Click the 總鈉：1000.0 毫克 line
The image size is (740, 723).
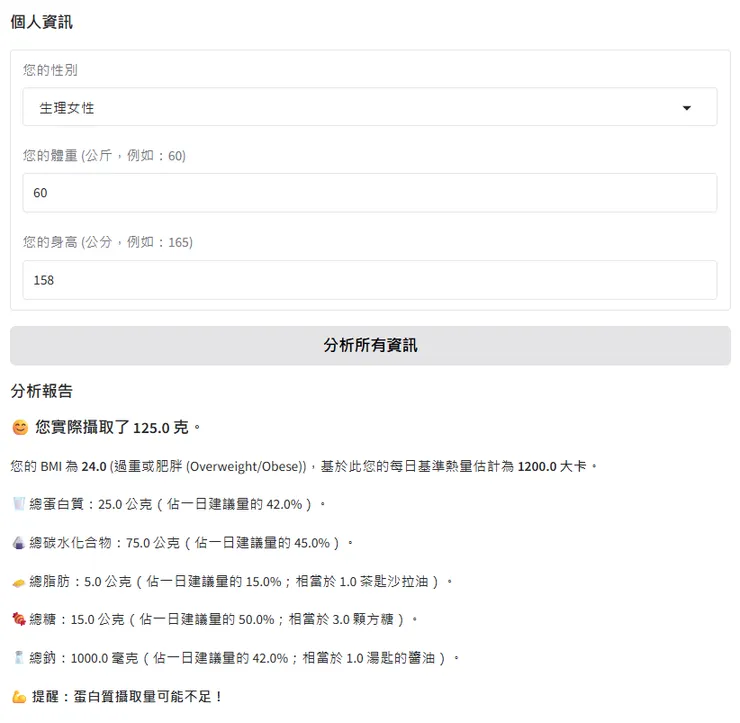pyautogui.click(x=244, y=658)
